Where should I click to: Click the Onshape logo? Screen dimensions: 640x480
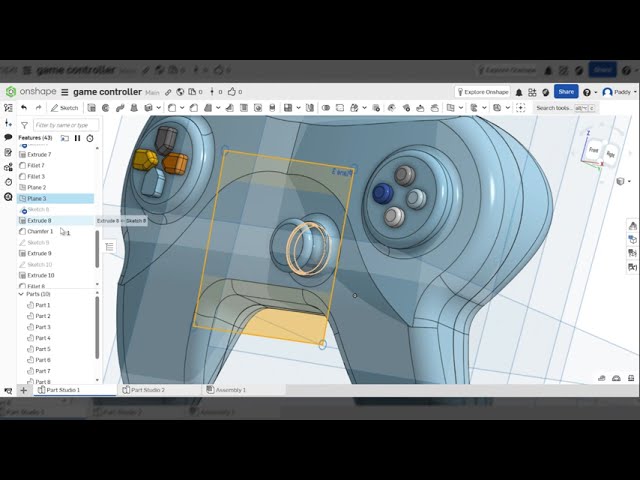click(x=31, y=91)
